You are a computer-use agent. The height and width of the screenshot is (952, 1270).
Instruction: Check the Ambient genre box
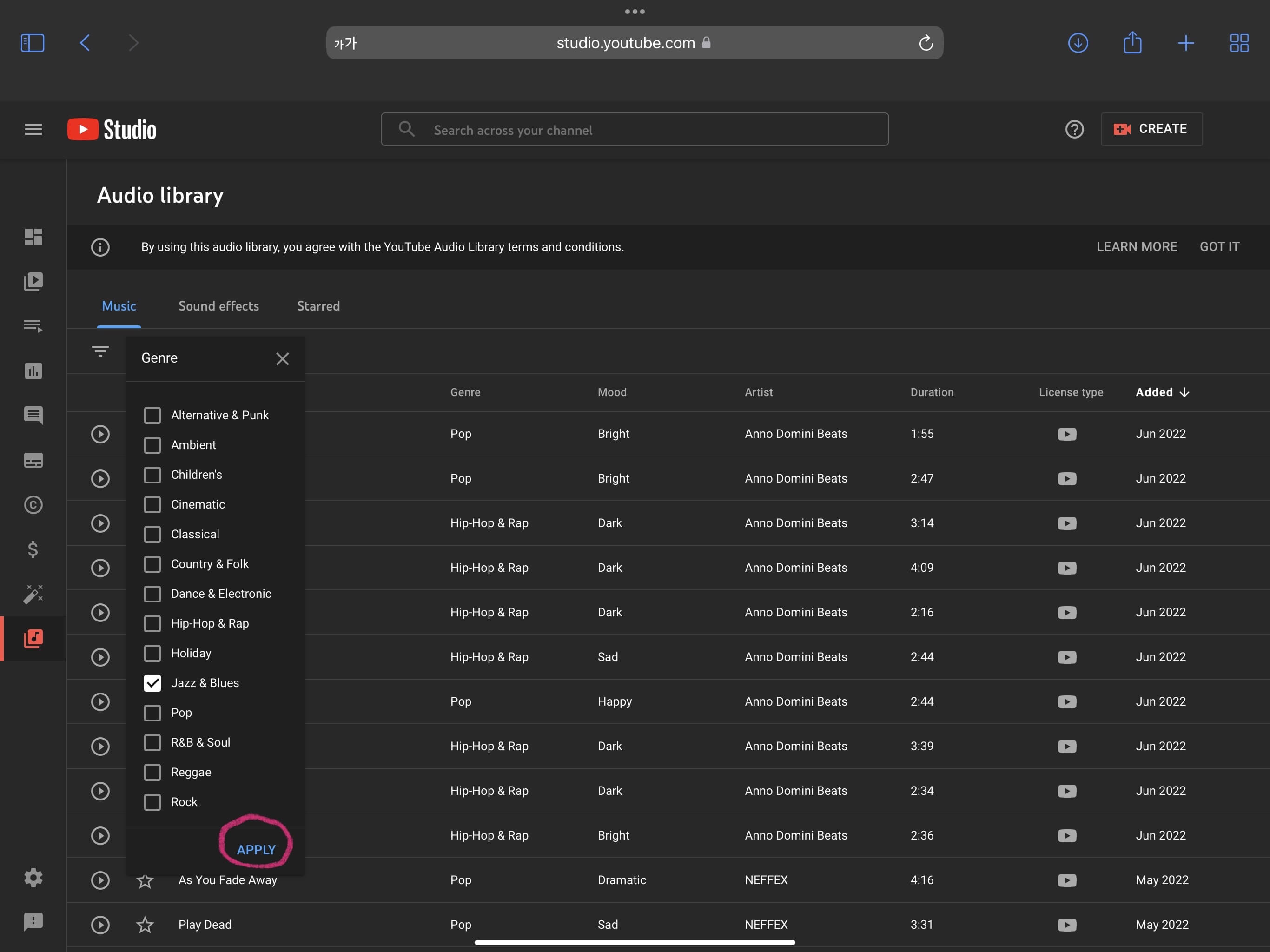(152, 445)
